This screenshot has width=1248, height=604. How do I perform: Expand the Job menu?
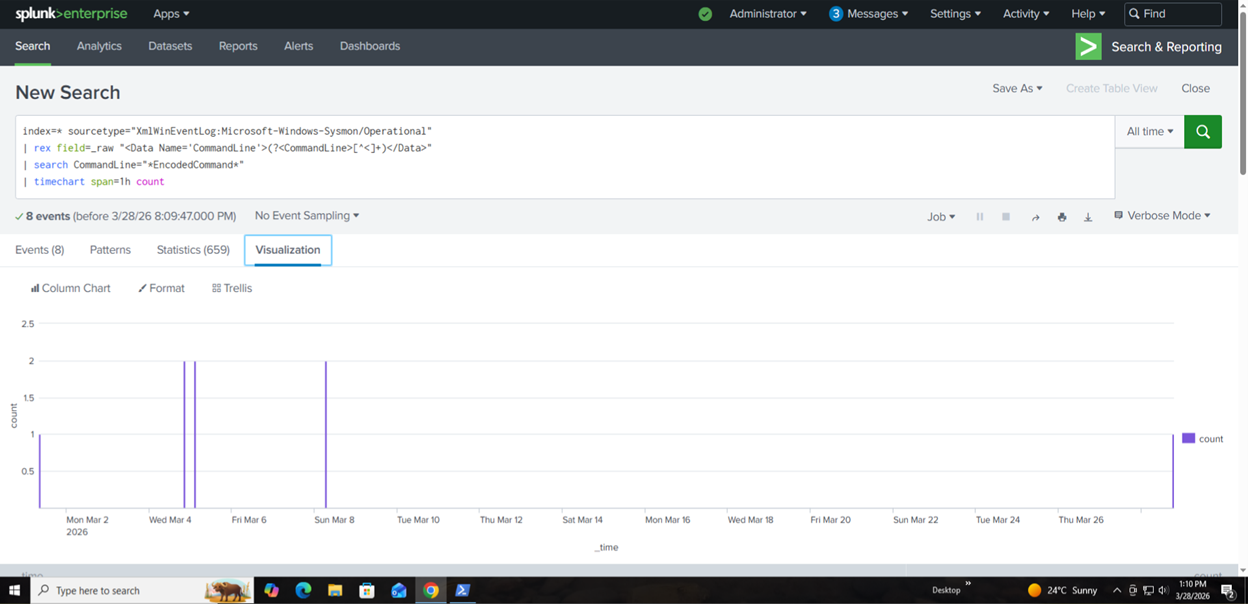[940, 217]
